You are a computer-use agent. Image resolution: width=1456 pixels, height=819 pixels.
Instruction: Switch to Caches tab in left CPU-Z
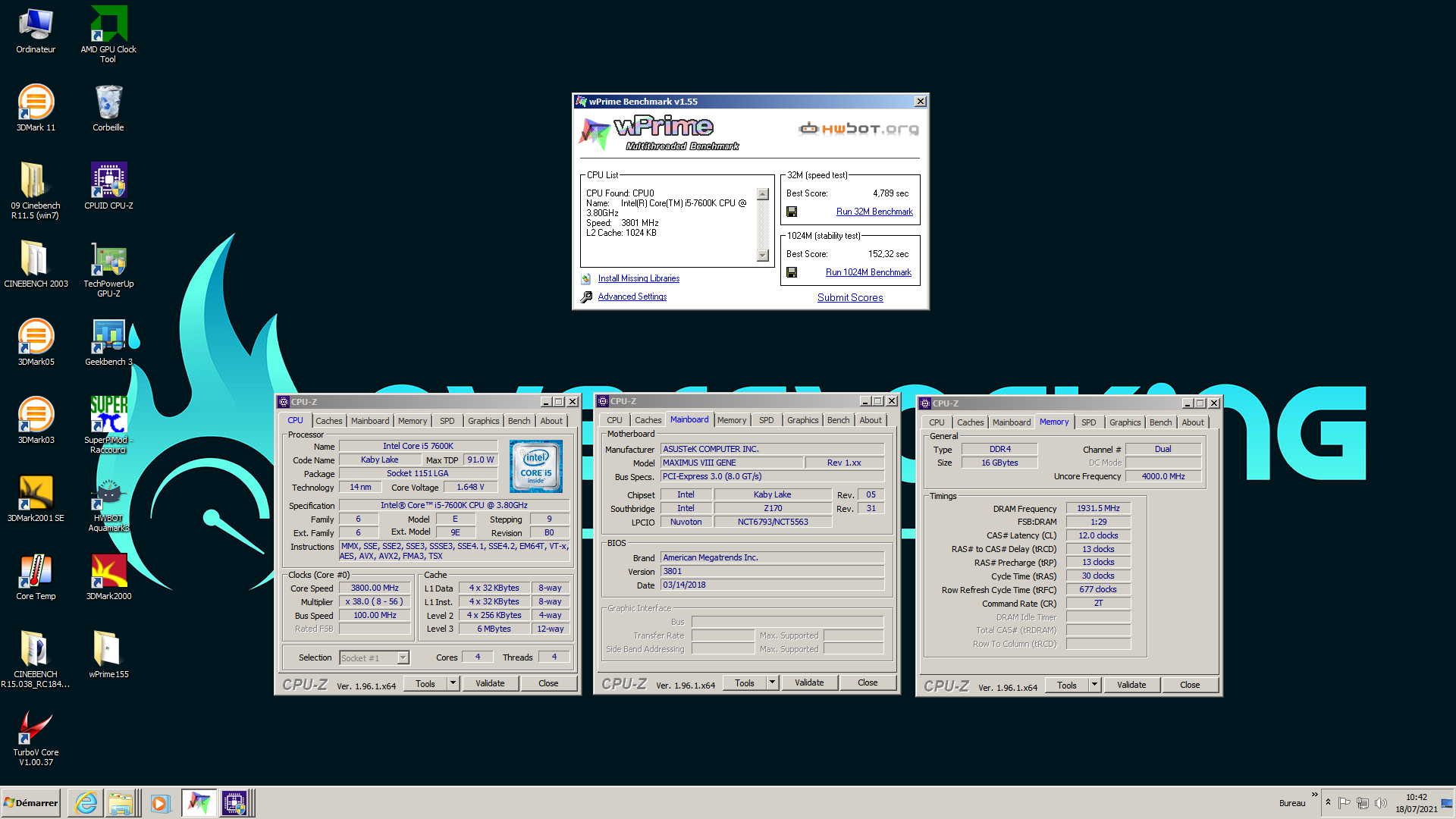[329, 421]
